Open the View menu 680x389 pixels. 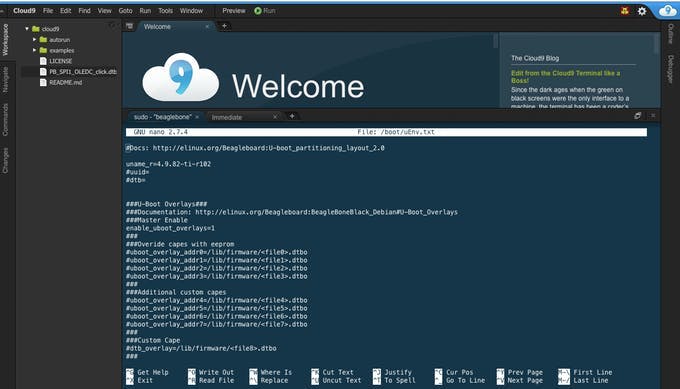coord(105,11)
